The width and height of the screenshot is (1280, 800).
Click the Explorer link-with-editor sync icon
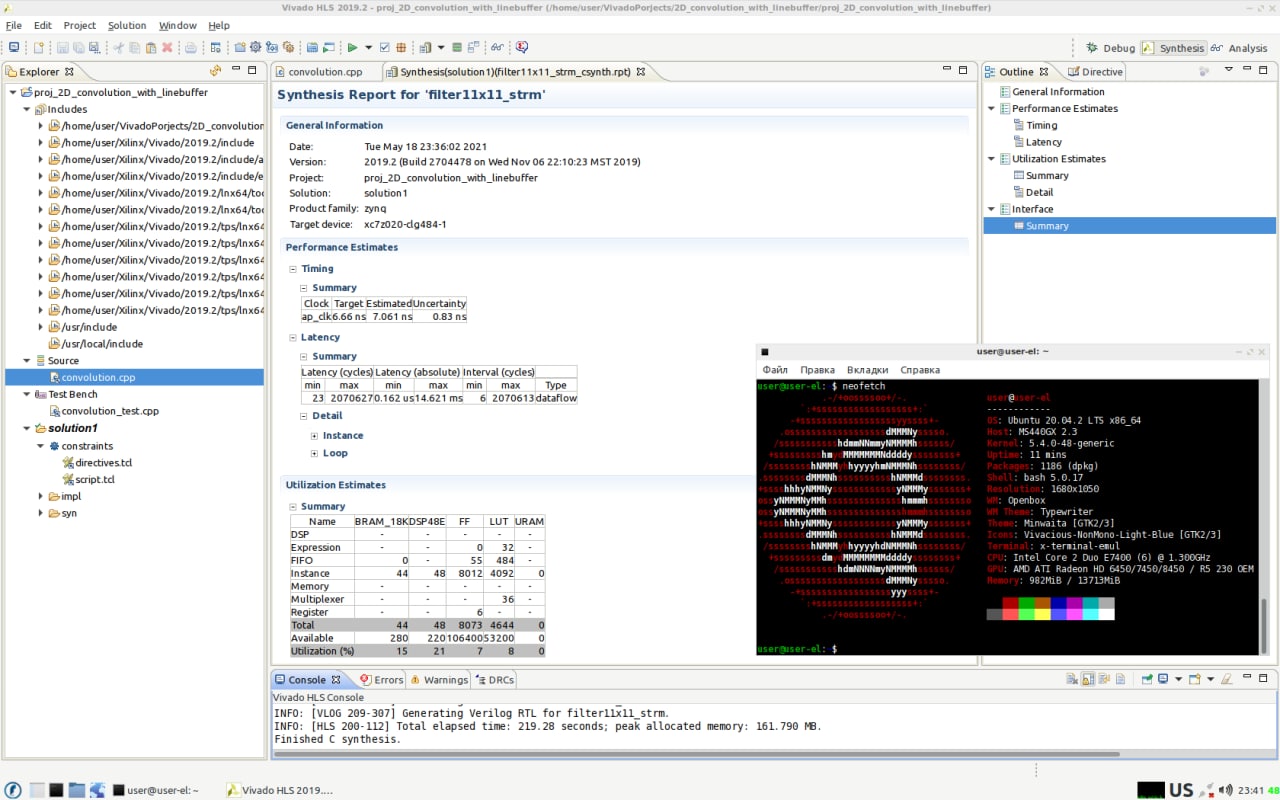click(x=215, y=71)
